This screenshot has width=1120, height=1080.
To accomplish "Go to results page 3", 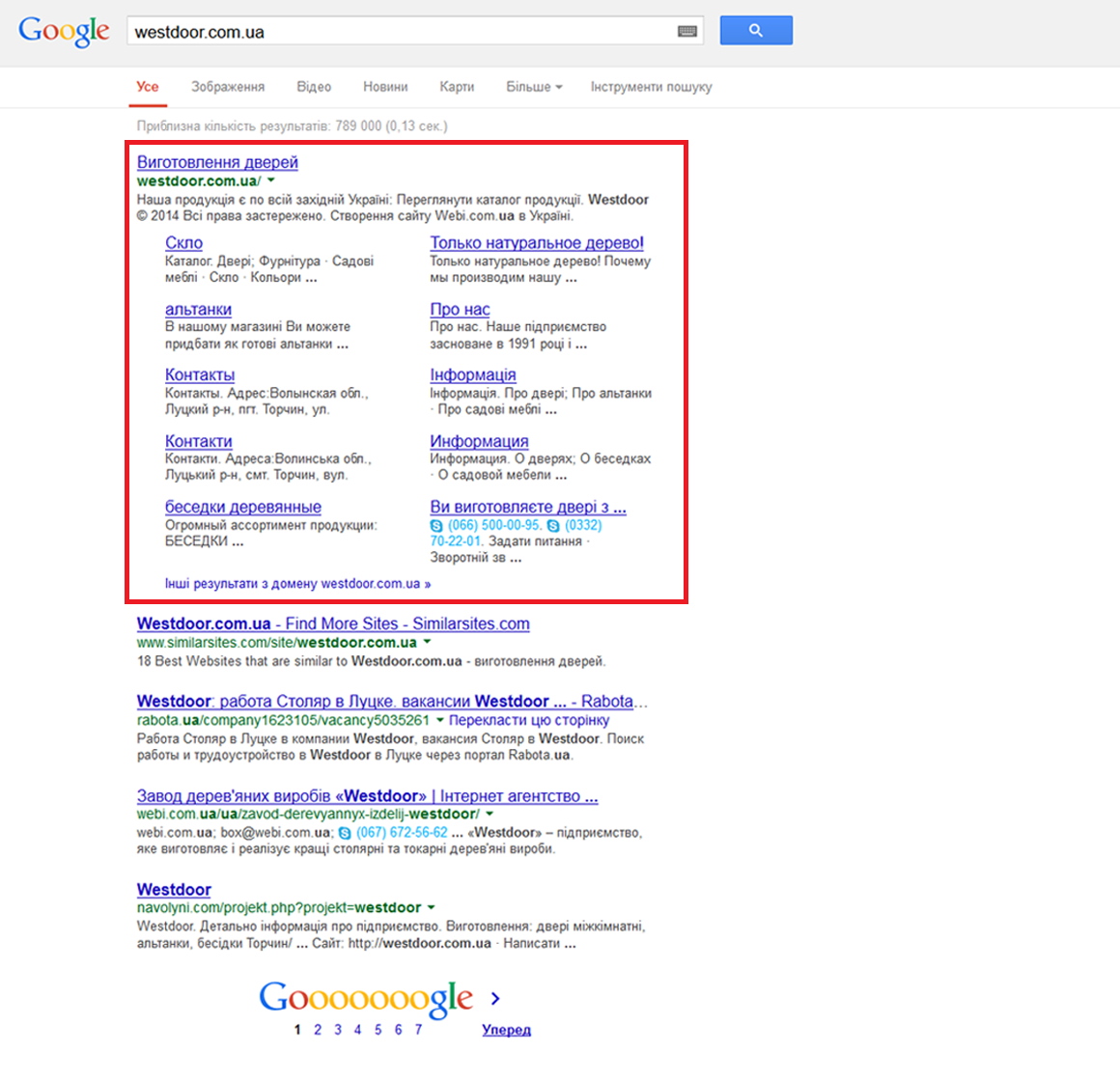I will (x=338, y=1029).
